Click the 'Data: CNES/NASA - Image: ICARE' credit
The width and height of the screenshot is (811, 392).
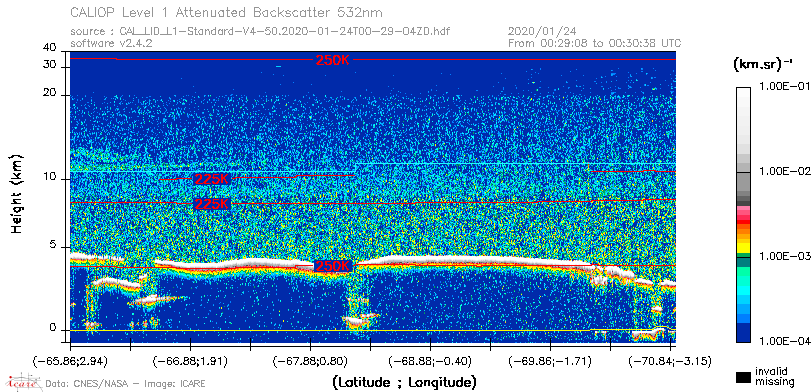point(126,384)
